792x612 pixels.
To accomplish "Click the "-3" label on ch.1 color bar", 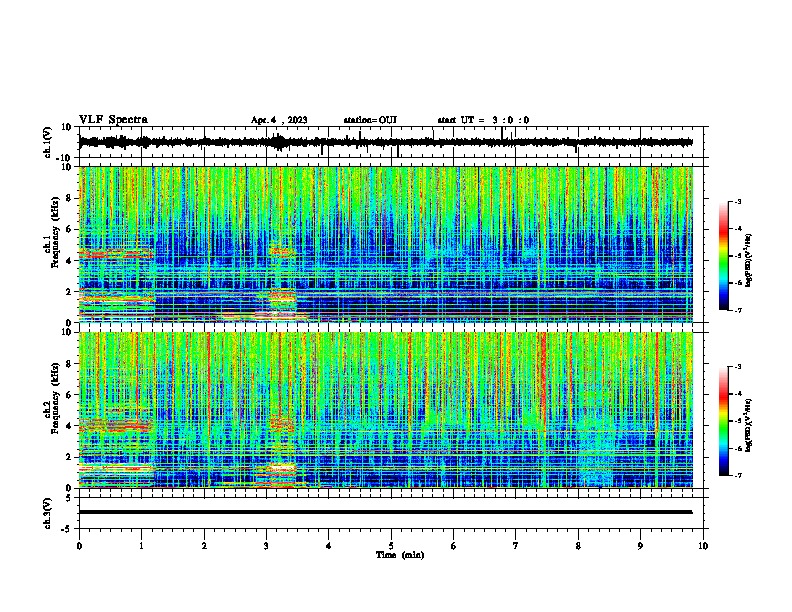I will tap(737, 201).
